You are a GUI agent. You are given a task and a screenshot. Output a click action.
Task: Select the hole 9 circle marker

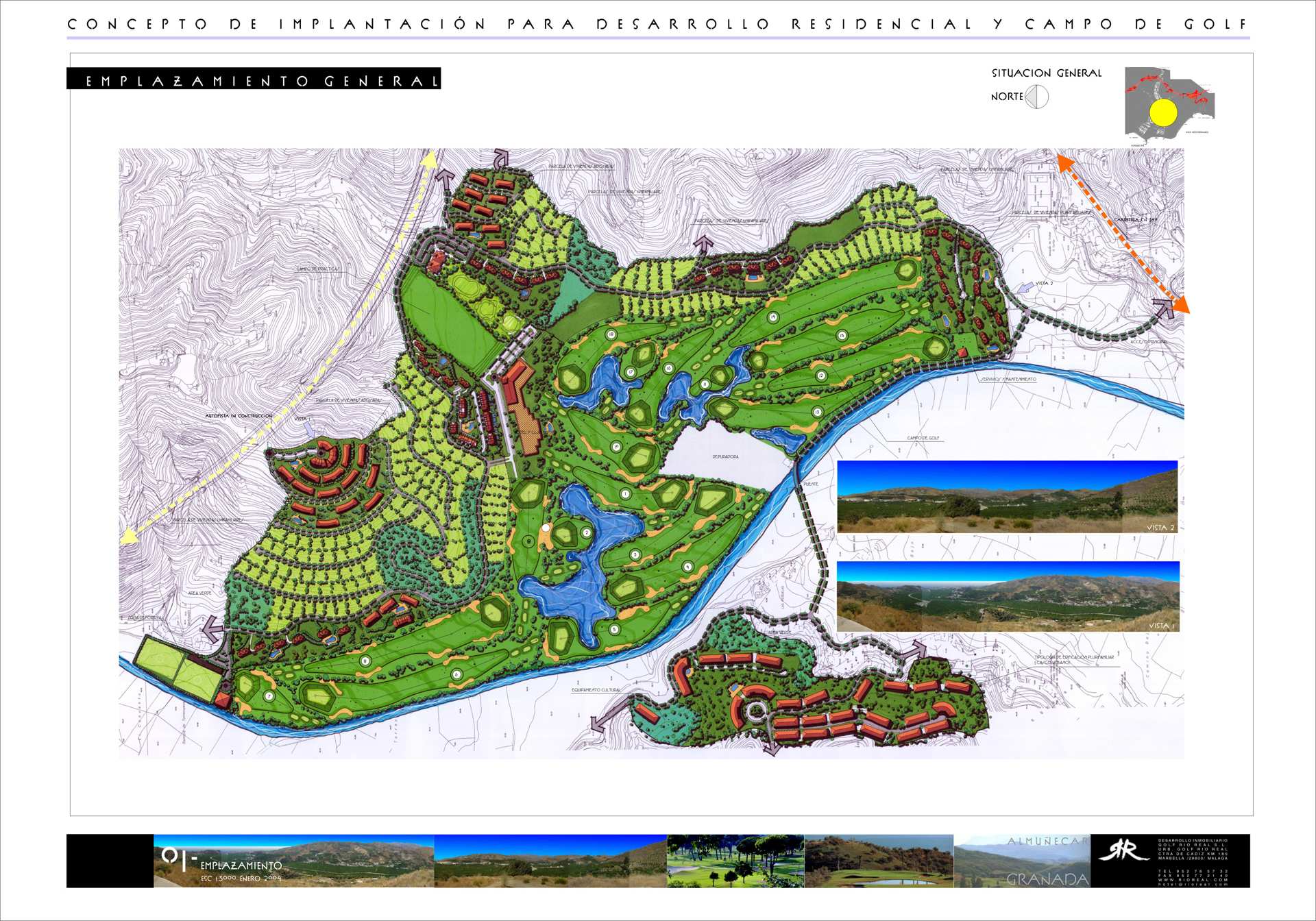click(528, 541)
